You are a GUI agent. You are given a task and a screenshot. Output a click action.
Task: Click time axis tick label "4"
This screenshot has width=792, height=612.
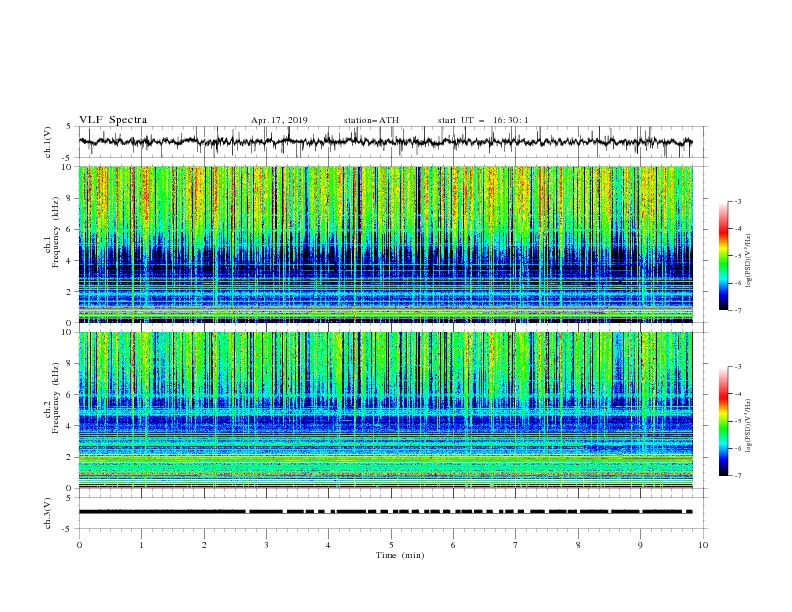click(328, 545)
